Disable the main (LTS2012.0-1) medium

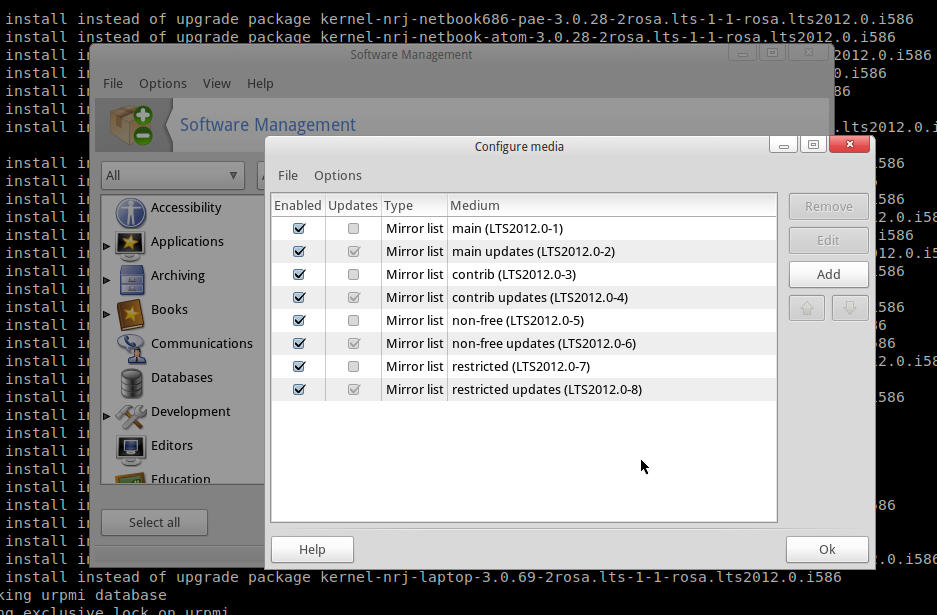coord(299,229)
